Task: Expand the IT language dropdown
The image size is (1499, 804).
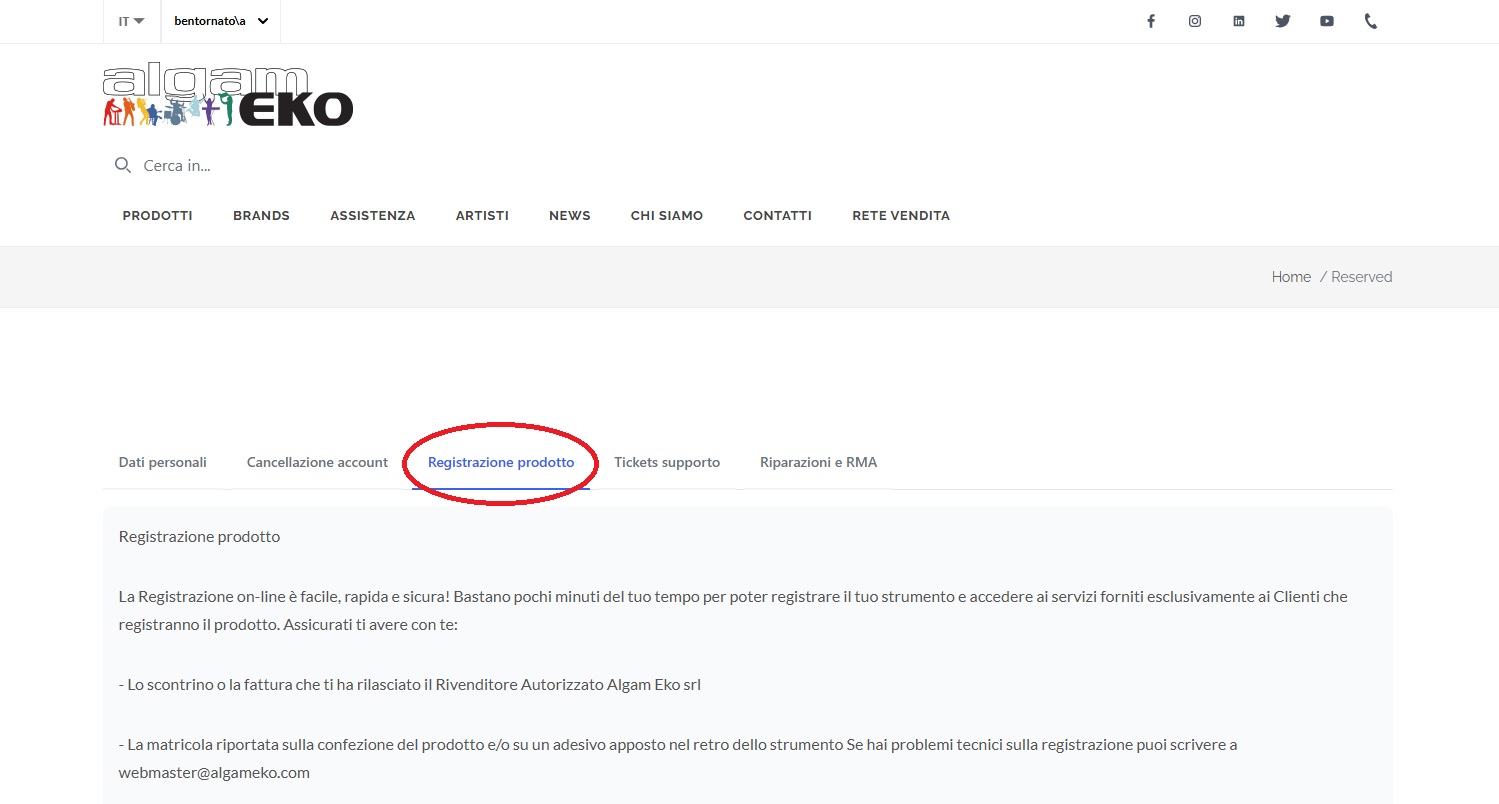Action: [131, 21]
